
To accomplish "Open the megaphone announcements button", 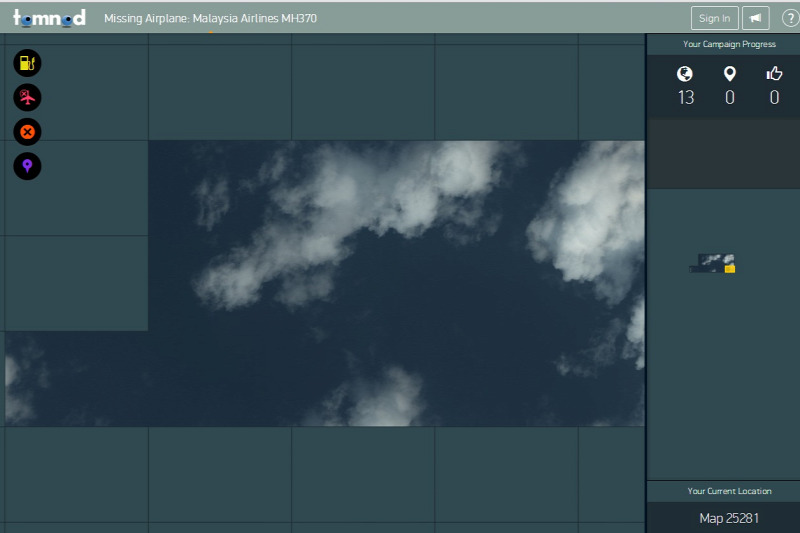I will pyautogui.click(x=756, y=18).
